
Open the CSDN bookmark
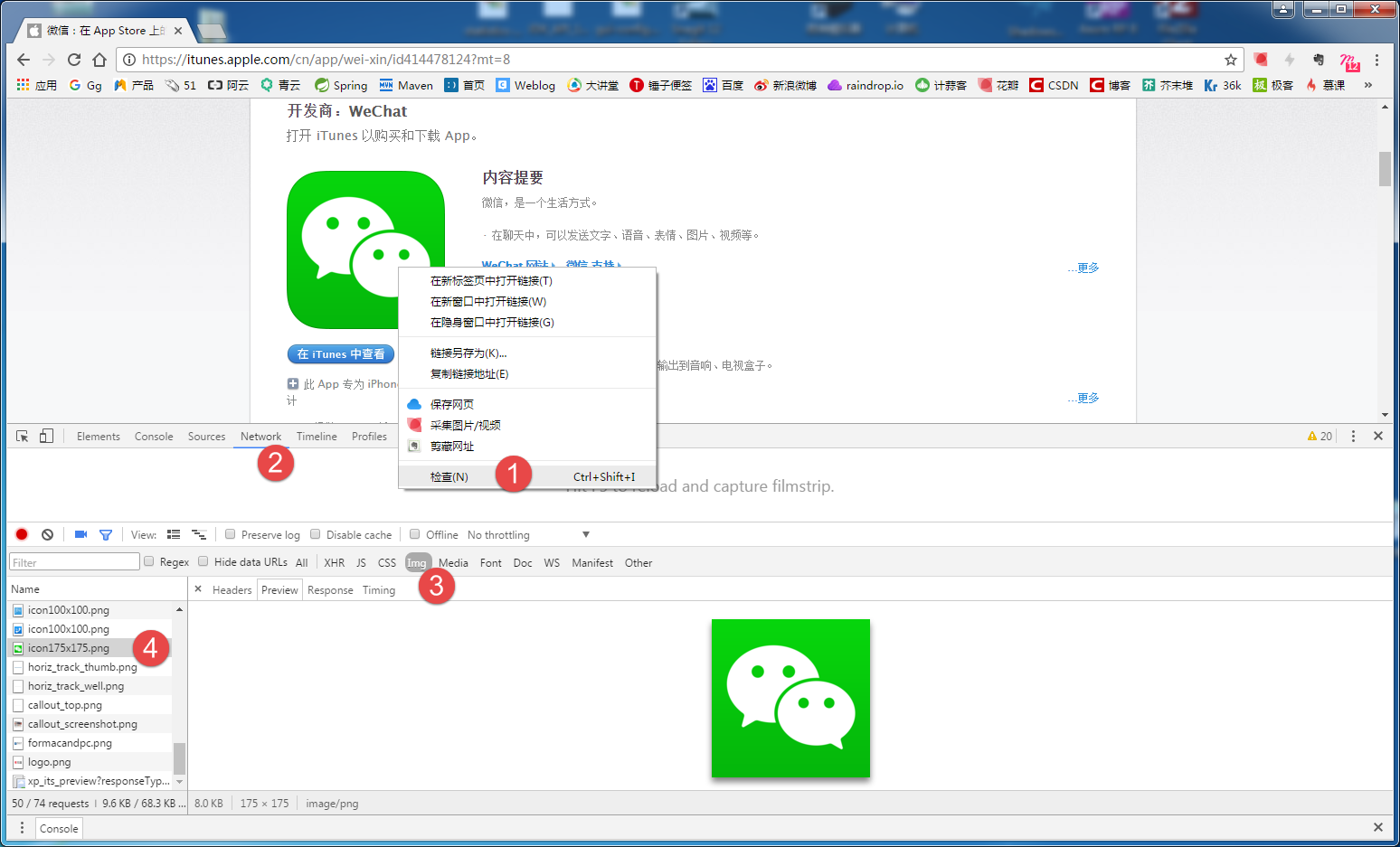1054,85
